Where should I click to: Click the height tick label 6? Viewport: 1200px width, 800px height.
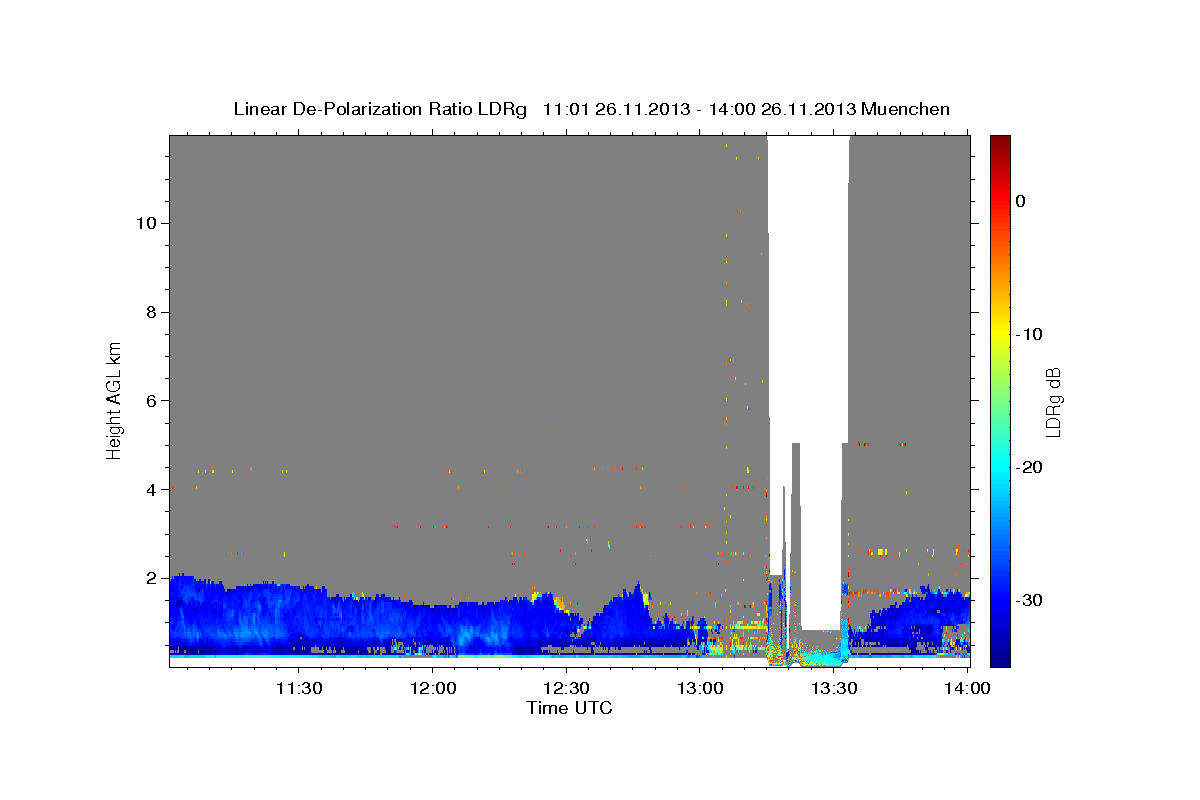[x=152, y=401]
